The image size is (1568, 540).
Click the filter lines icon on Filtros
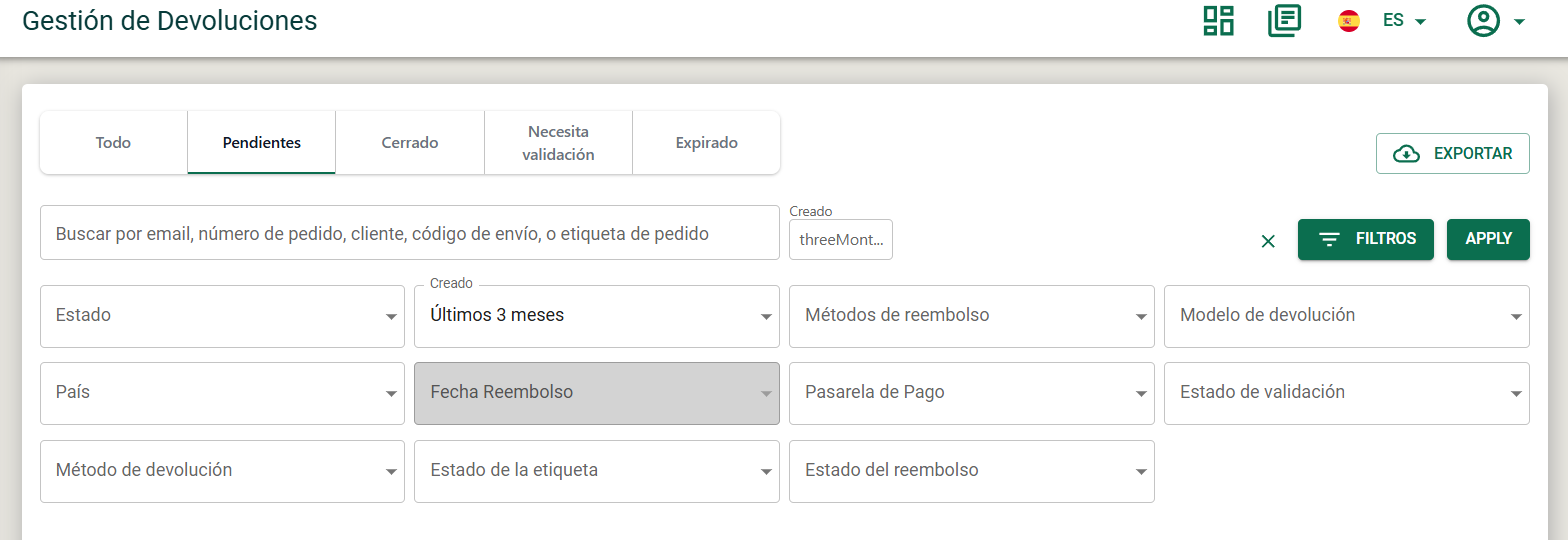[1329, 240]
